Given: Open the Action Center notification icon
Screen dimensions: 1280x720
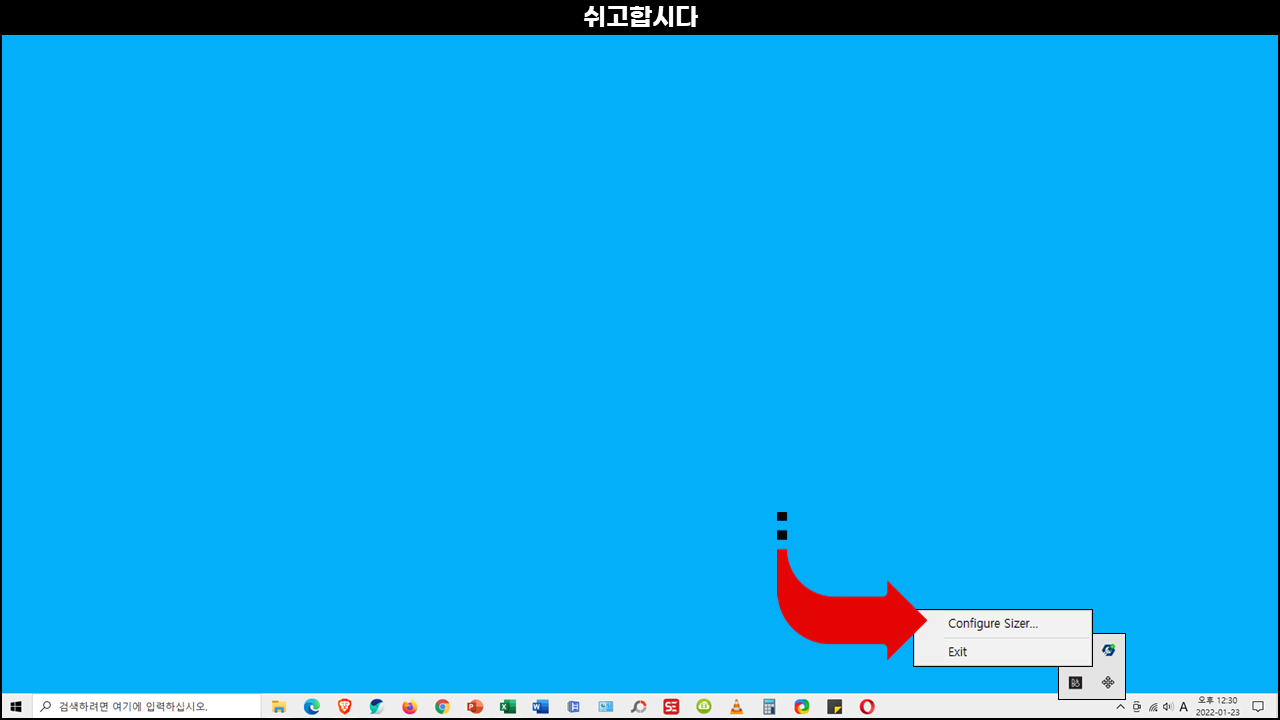Looking at the screenshot, I should pos(1258,707).
